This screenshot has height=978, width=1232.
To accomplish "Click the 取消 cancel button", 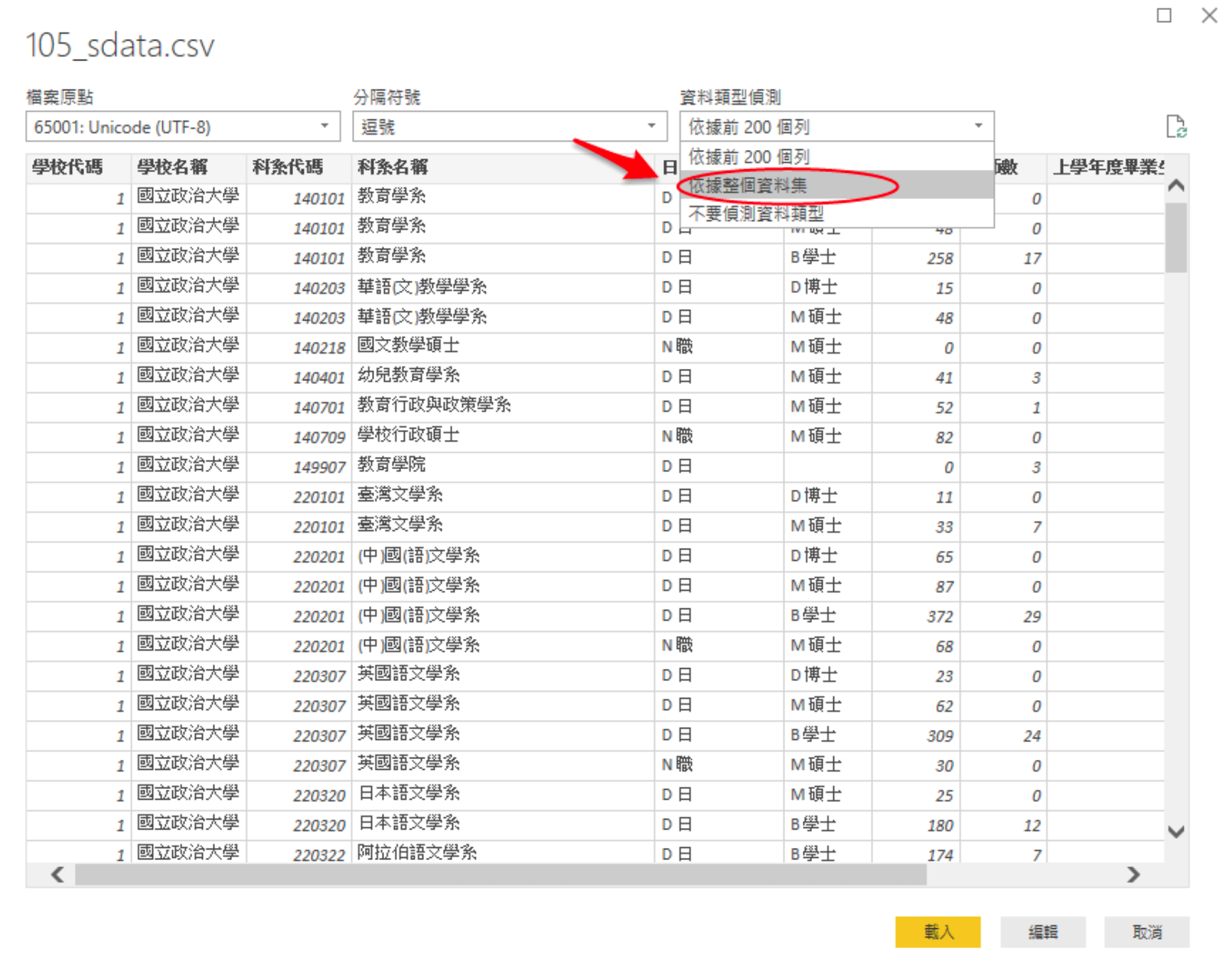I will (1147, 931).
